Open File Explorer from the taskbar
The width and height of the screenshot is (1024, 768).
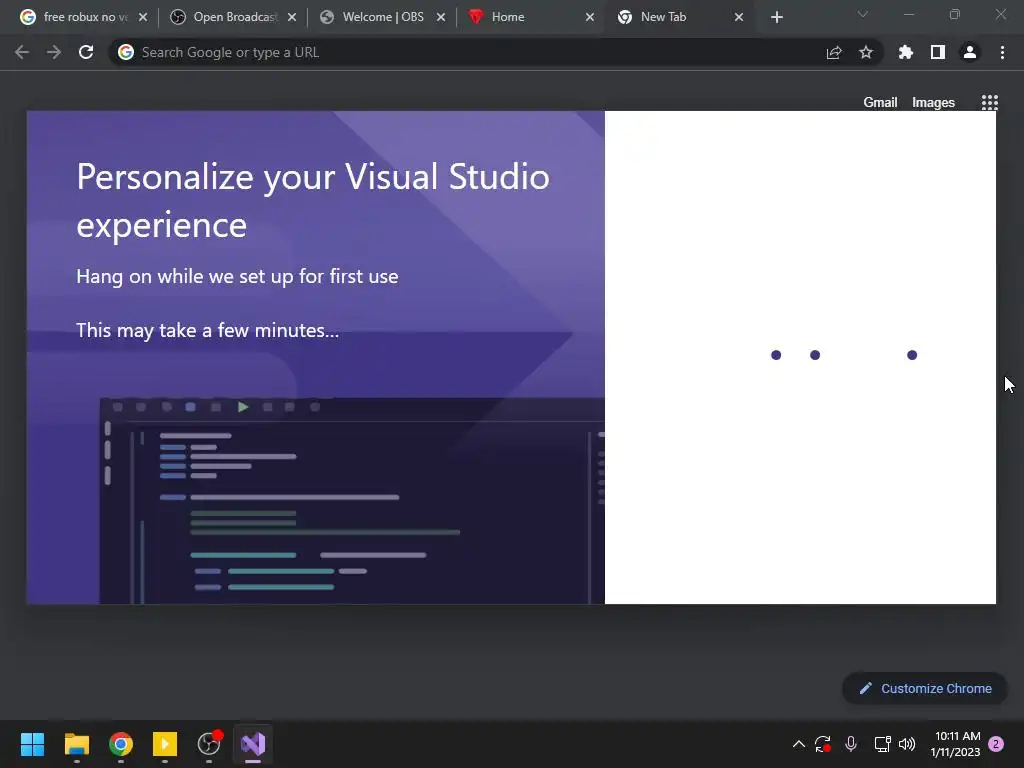[76, 744]
